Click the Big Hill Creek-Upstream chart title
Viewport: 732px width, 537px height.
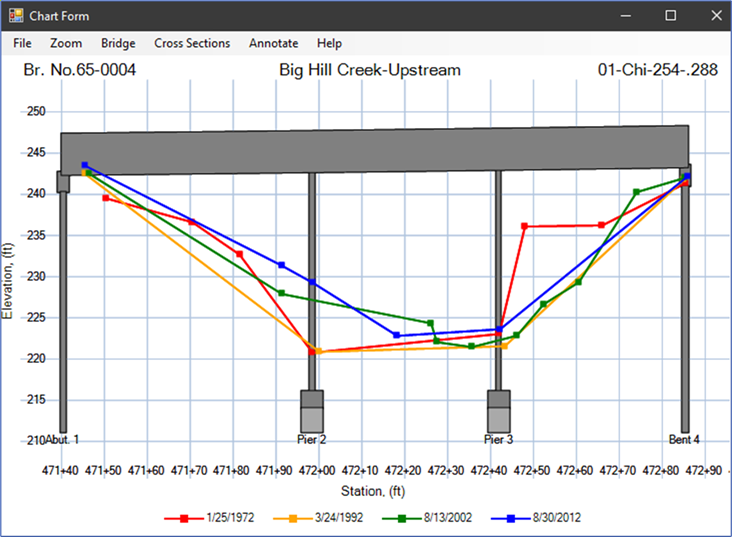pos(370,70)
